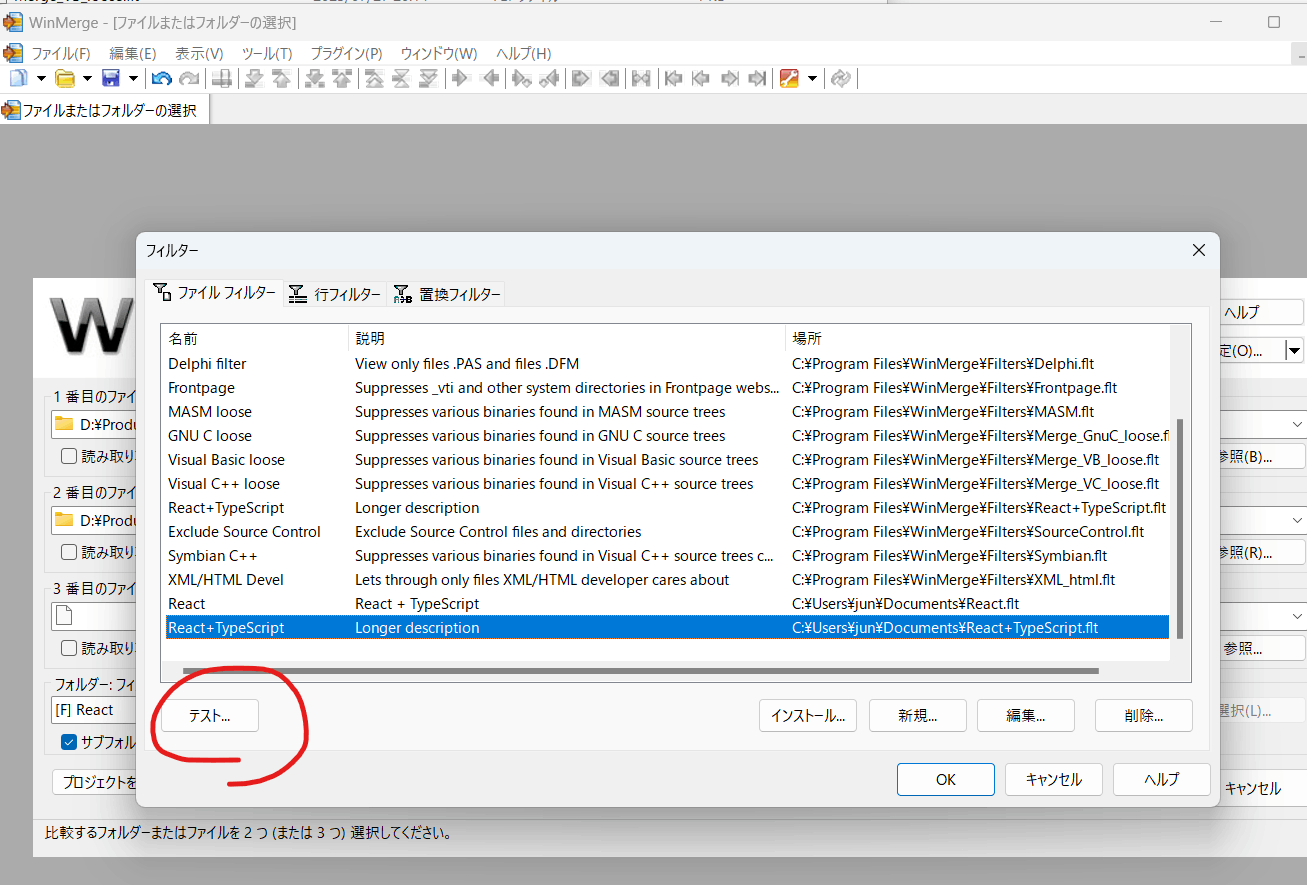This screenshot has height=885, width=1307.
Task: Redo the last undone action
Action: [x=189, y=78]
